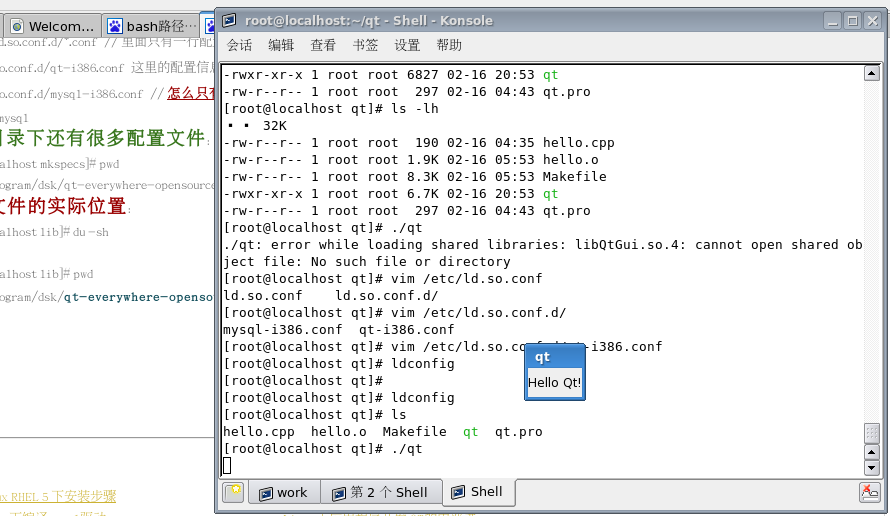This screenshot has width=890, height=516.
Task: Open the 查看 menu in Konsole
Action: click(323, 45)
